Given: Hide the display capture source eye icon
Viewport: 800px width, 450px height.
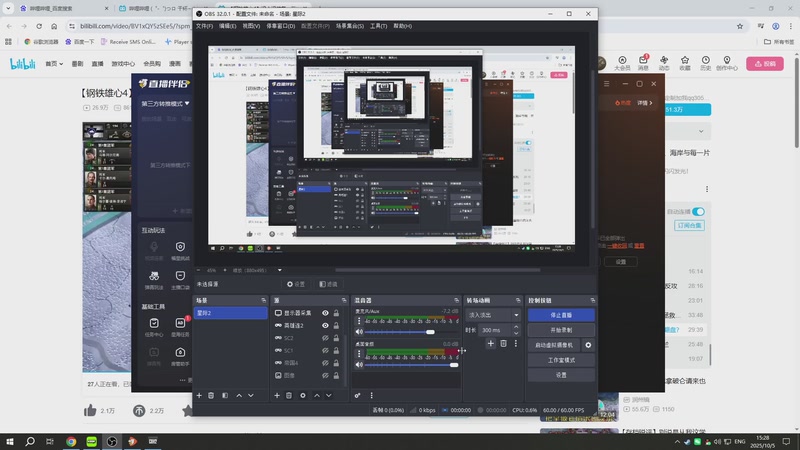Looking at the screenshot, I should tap(325, 313).
